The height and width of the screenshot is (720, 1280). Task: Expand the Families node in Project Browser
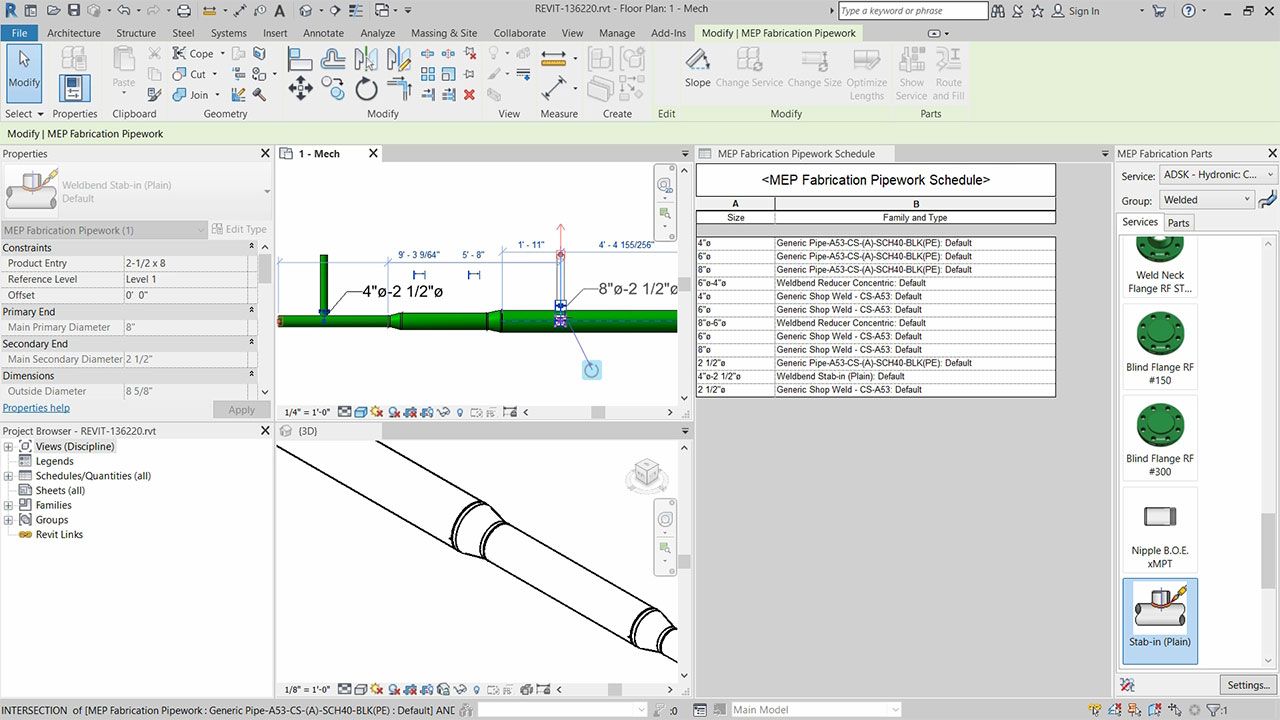8,506
